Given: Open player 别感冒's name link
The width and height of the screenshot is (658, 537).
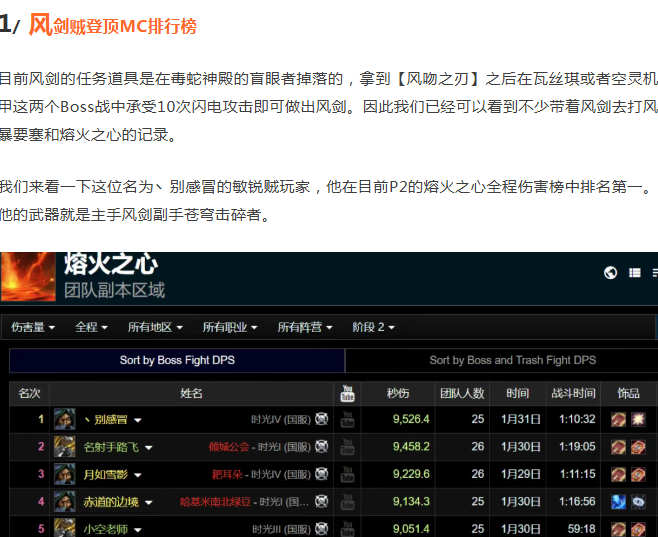Looking at the screenshot, I should [106, 419].
